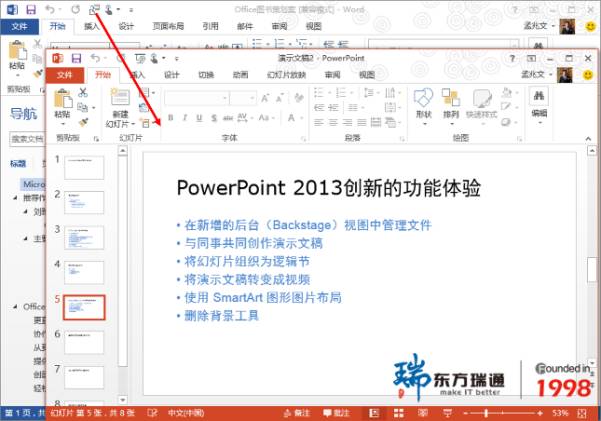Click Undo arrow in PowerPoint quick access toolbar

[95, 58]
